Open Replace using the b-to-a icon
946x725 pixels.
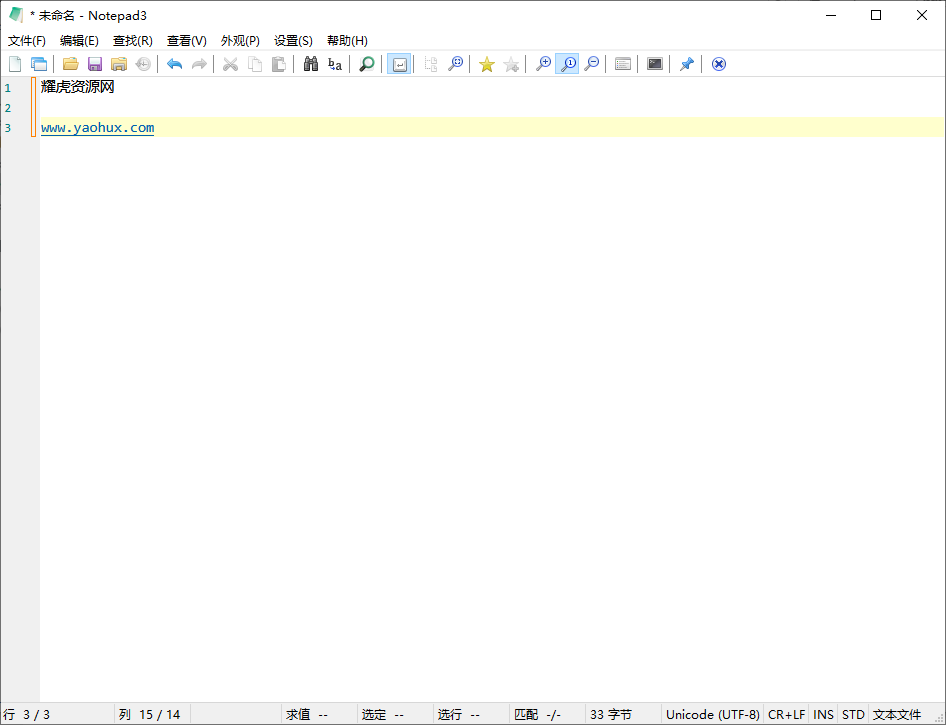pyautogui.click(x=334, y=63)
